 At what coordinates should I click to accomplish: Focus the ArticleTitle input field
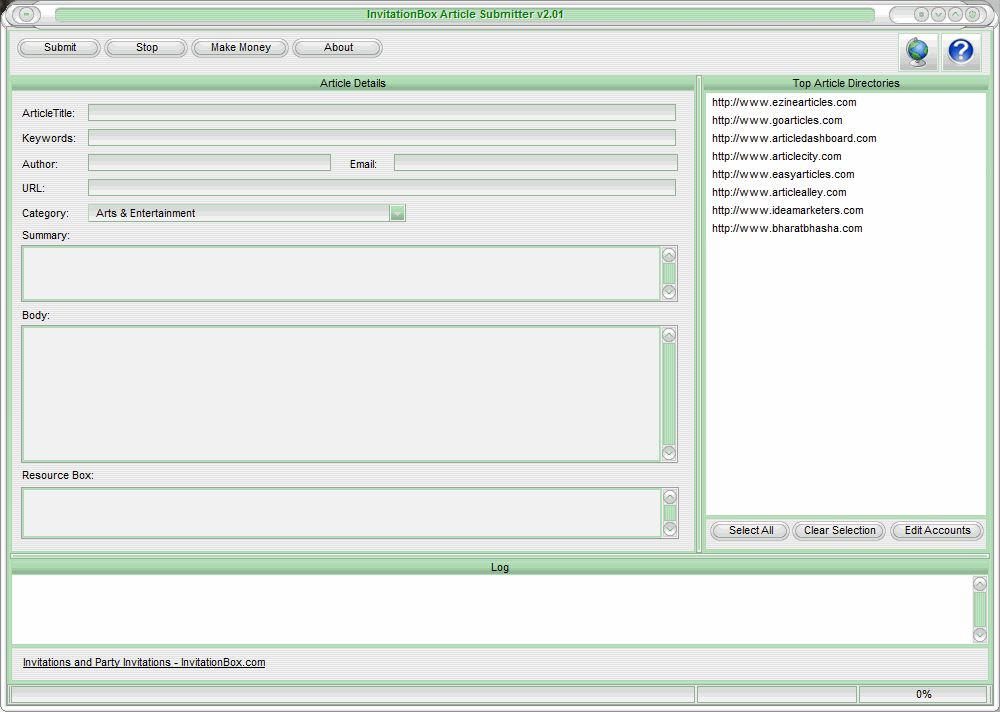[x=381, y=113]
